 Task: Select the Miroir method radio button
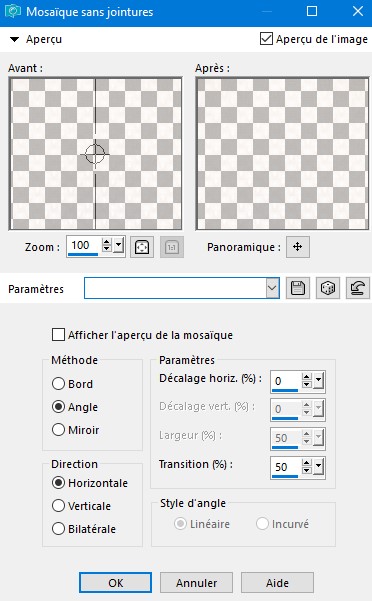pos(58,429)
